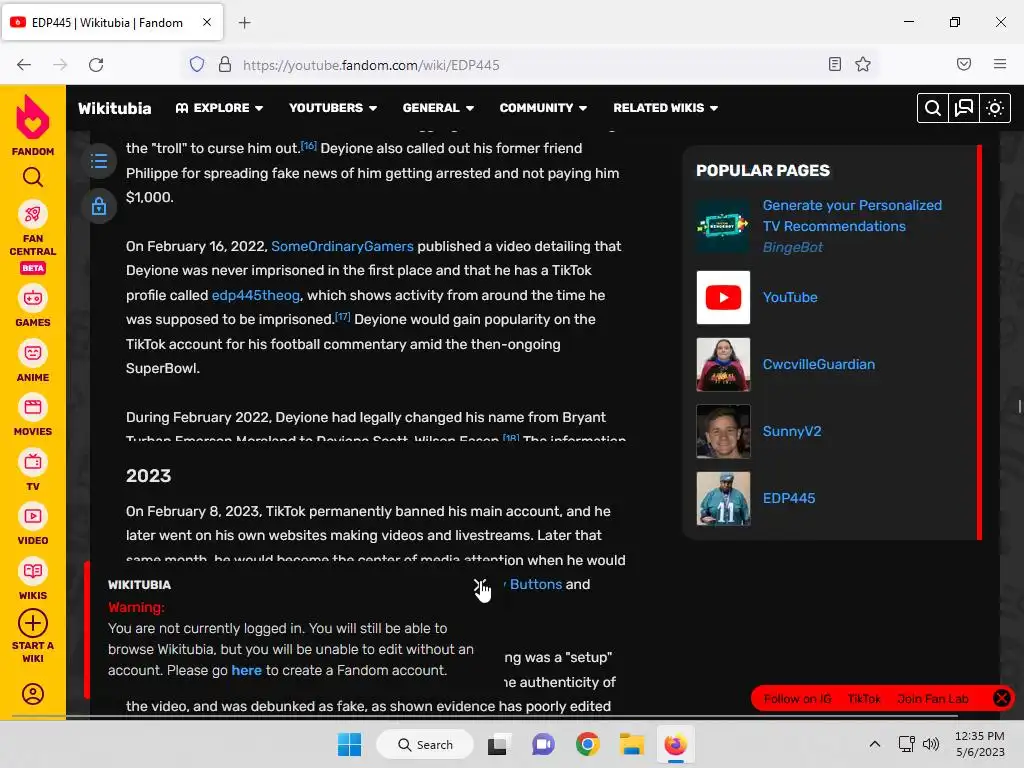Image resolution: width=1024 pixels, height=768 pixels.
Task: Open Task View from the taskbar
Action: point(498,744)
